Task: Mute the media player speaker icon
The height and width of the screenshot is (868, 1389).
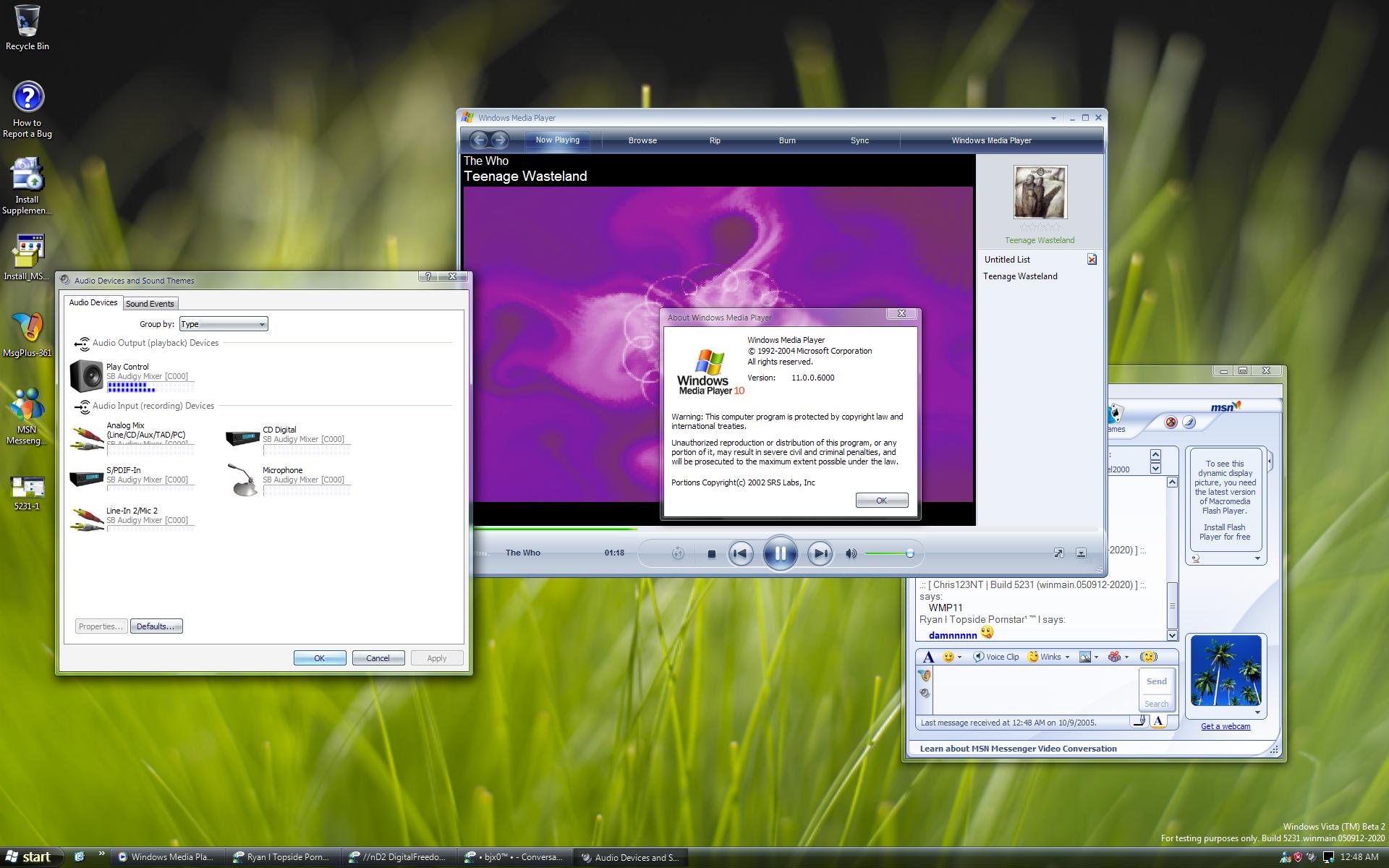Action: tap(851, 554)
